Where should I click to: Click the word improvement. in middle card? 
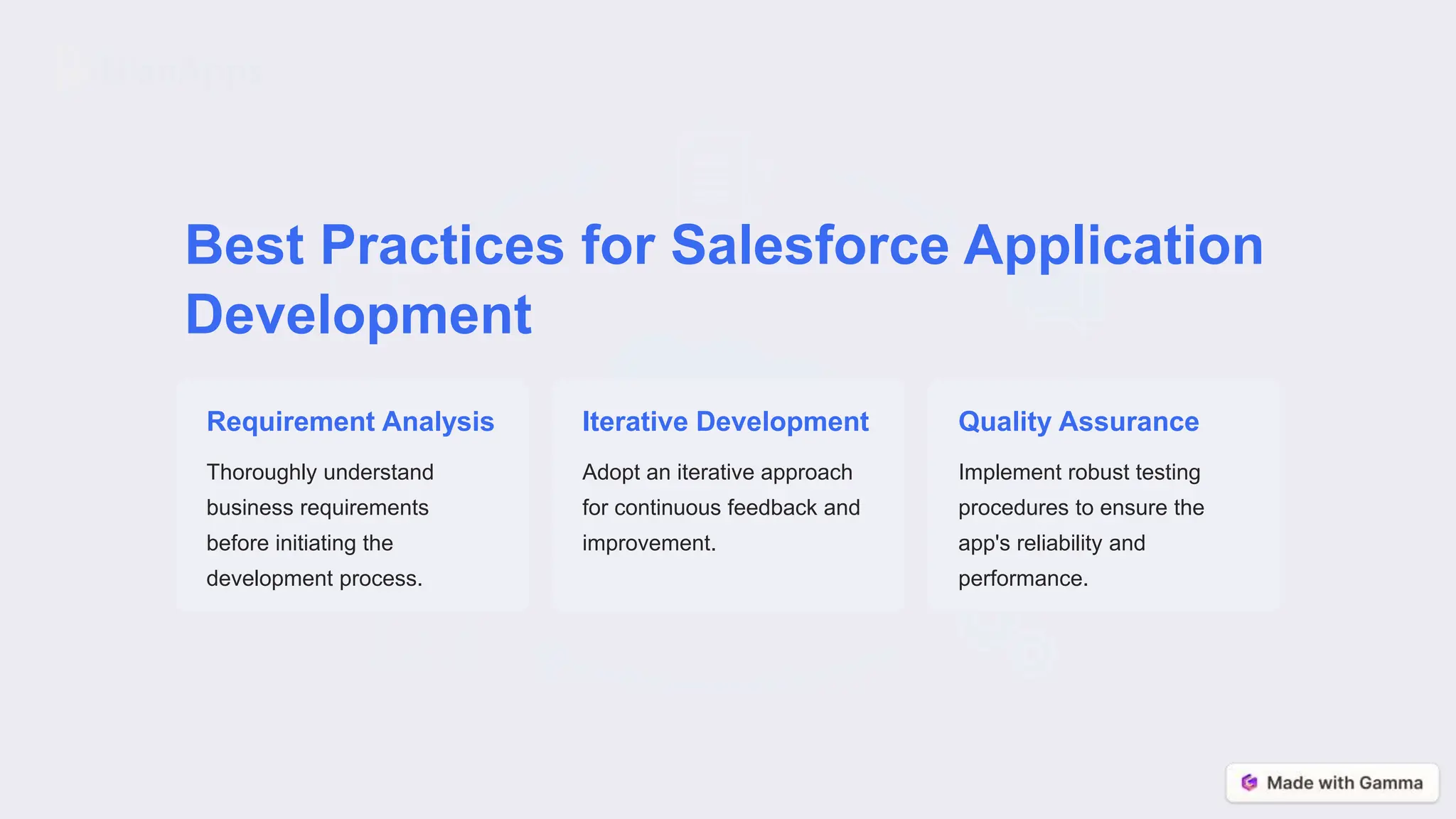point(648,543)
